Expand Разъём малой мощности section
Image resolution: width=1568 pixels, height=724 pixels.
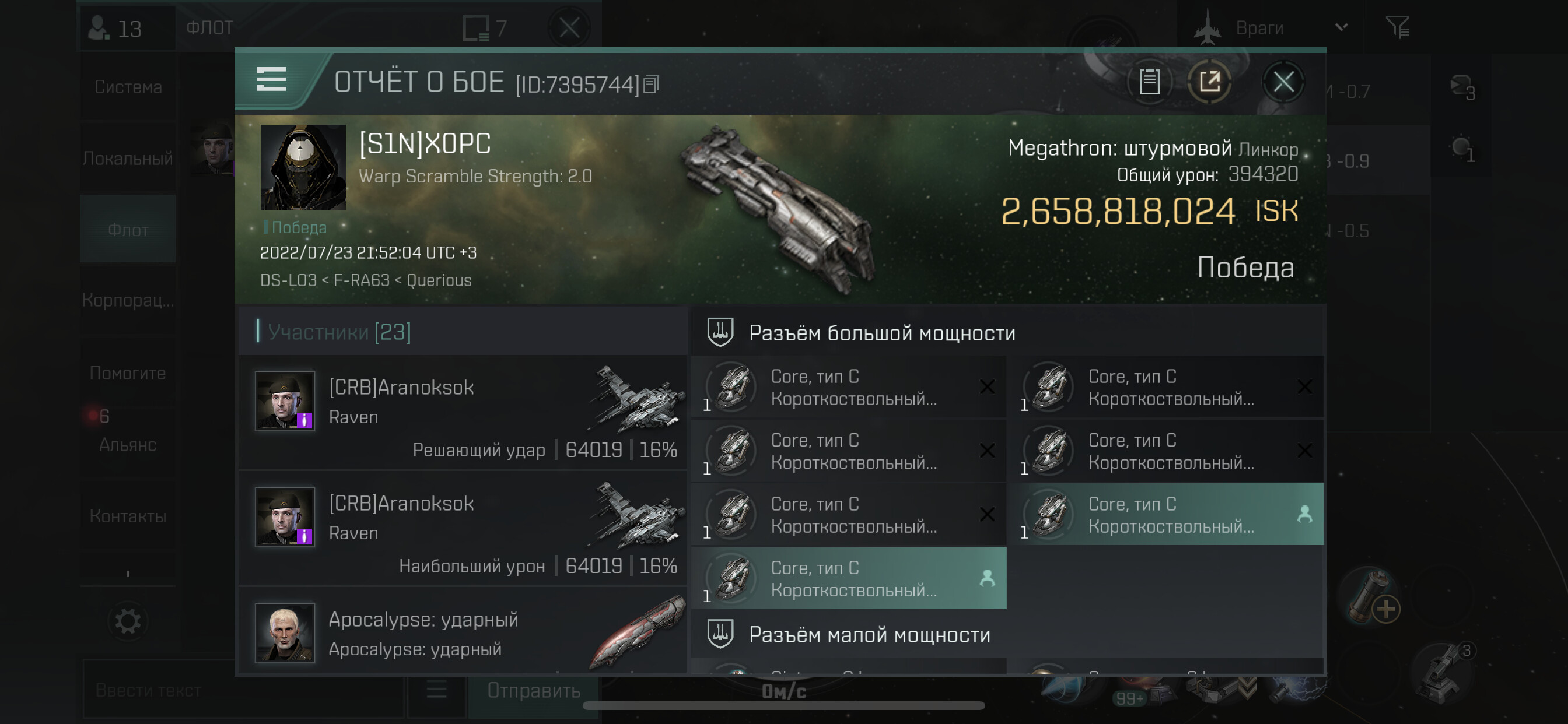(x=849, y=634)
